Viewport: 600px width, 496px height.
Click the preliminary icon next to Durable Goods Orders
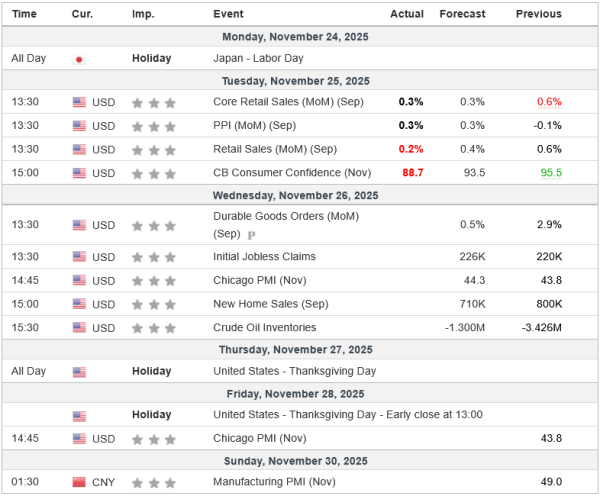(x=251, y=235)
